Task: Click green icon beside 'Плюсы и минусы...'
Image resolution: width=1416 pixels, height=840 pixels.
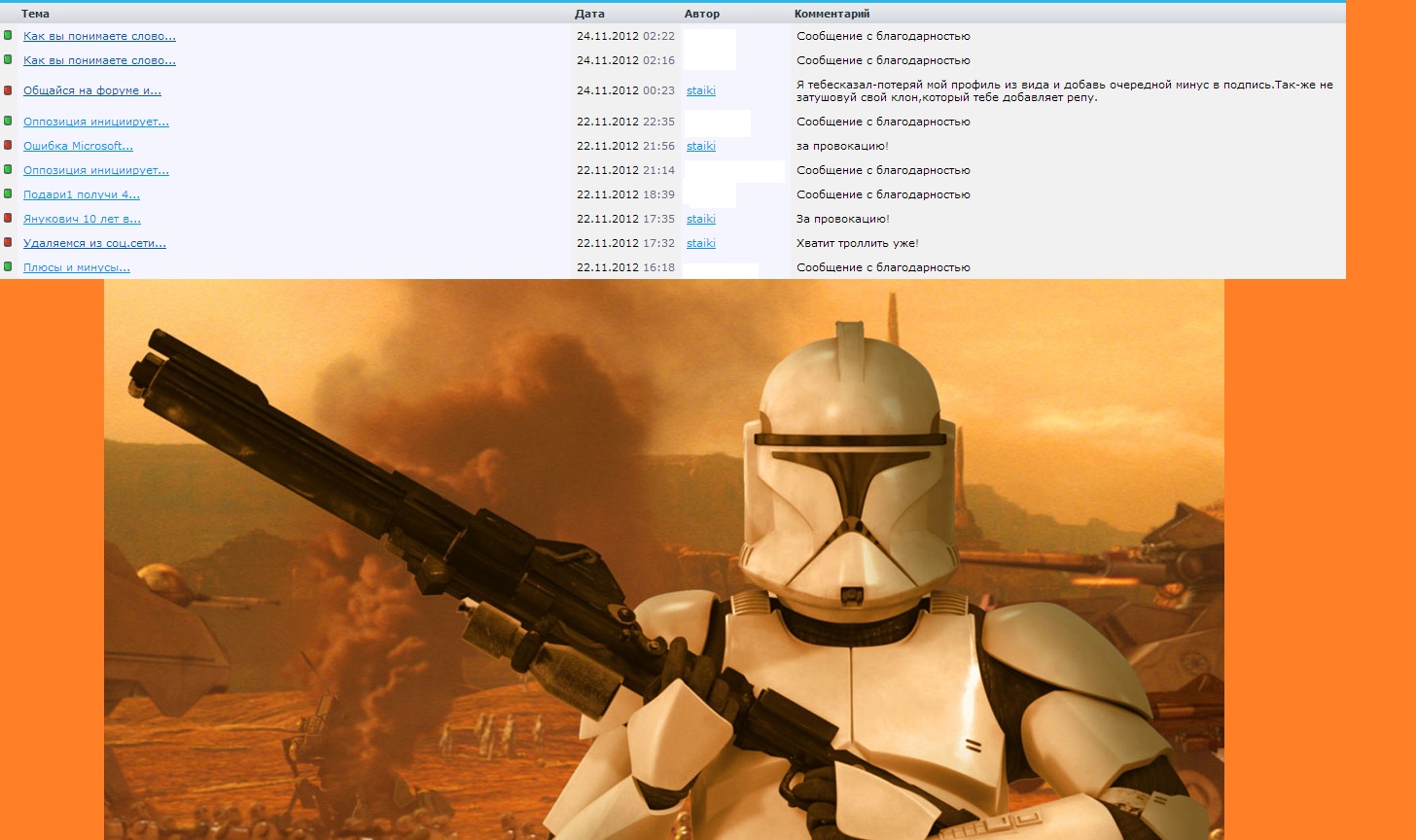Action: 8,266
